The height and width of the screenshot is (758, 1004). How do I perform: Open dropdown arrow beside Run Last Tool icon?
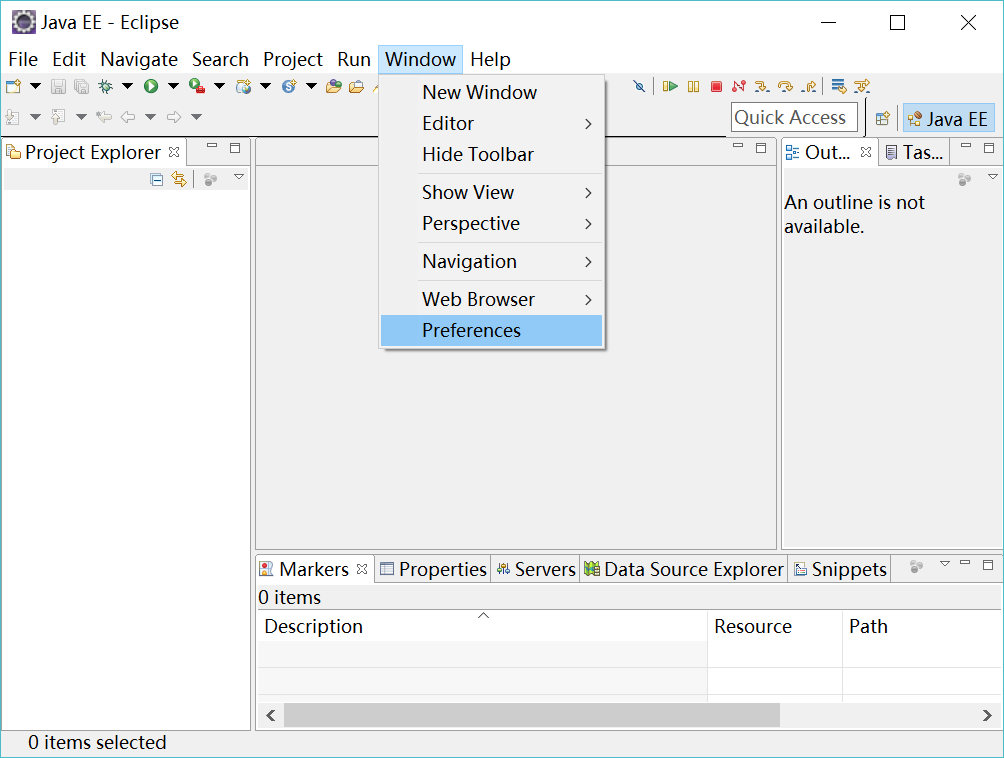coord(219,86)
